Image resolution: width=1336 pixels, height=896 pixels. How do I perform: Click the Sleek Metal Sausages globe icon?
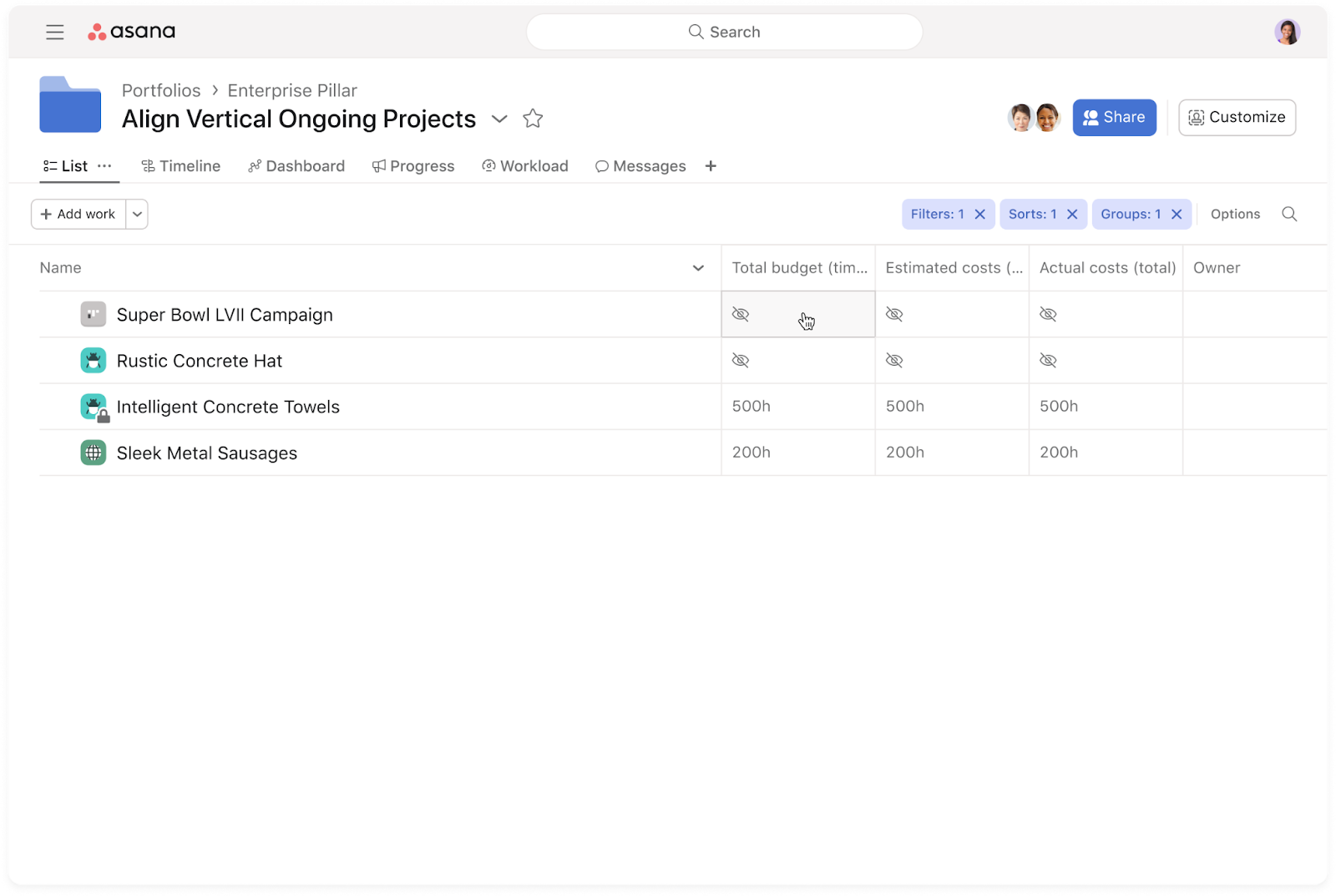(94, 453)
